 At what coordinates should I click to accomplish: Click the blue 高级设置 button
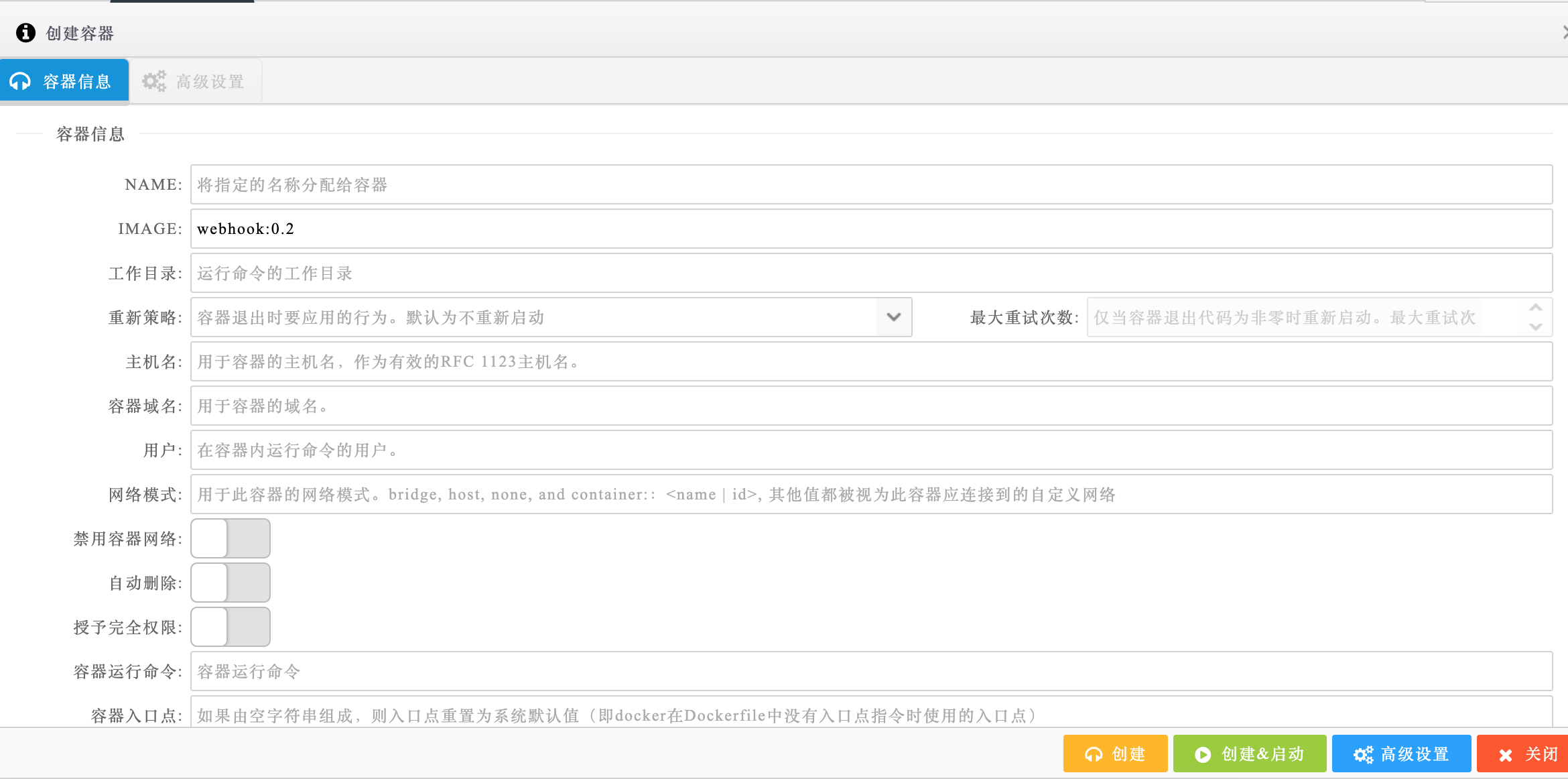tap(1401, 754)
